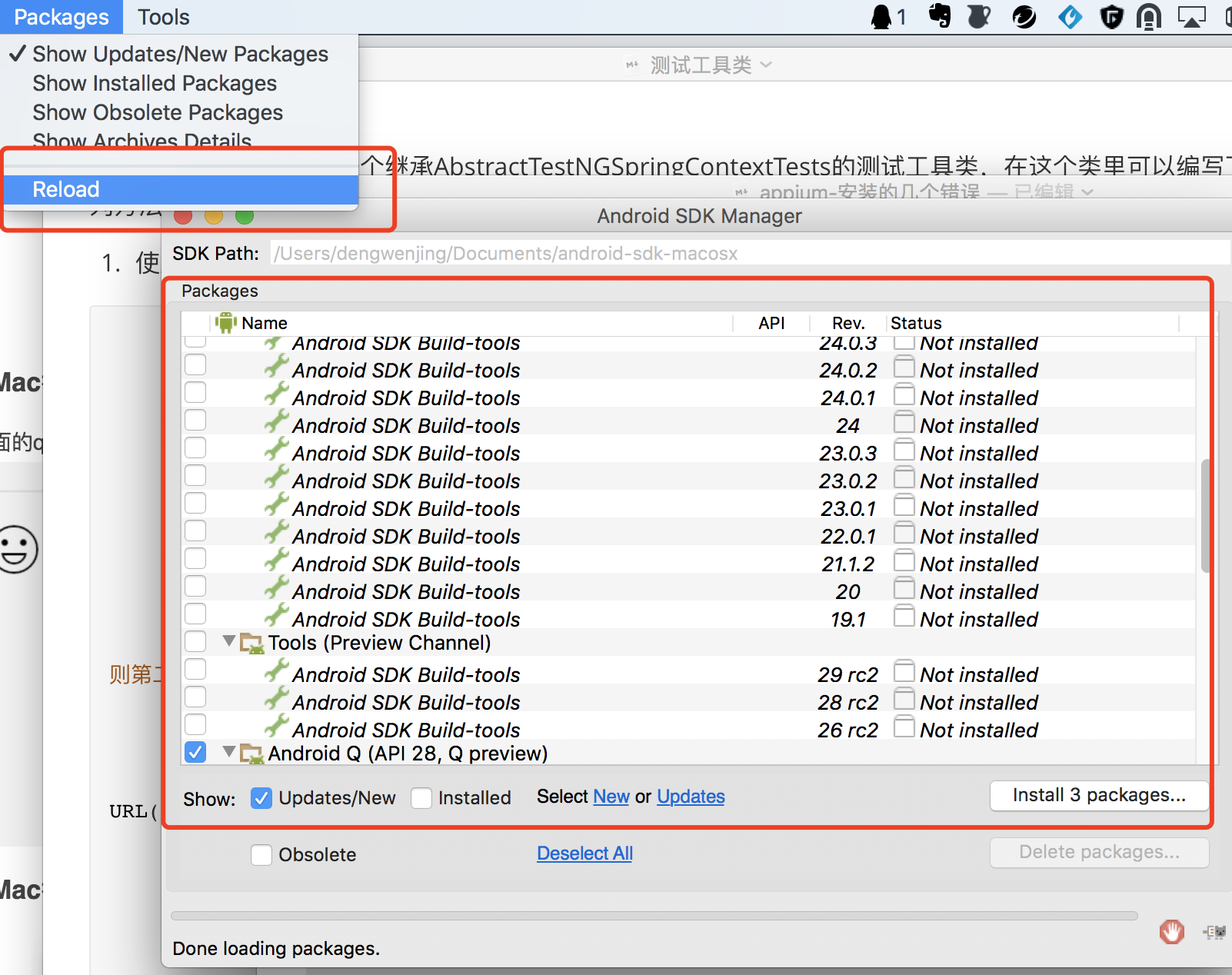1232x975 pixels.
Task: Click the blue diamond menu bar icon
Action: point(1070,16)
